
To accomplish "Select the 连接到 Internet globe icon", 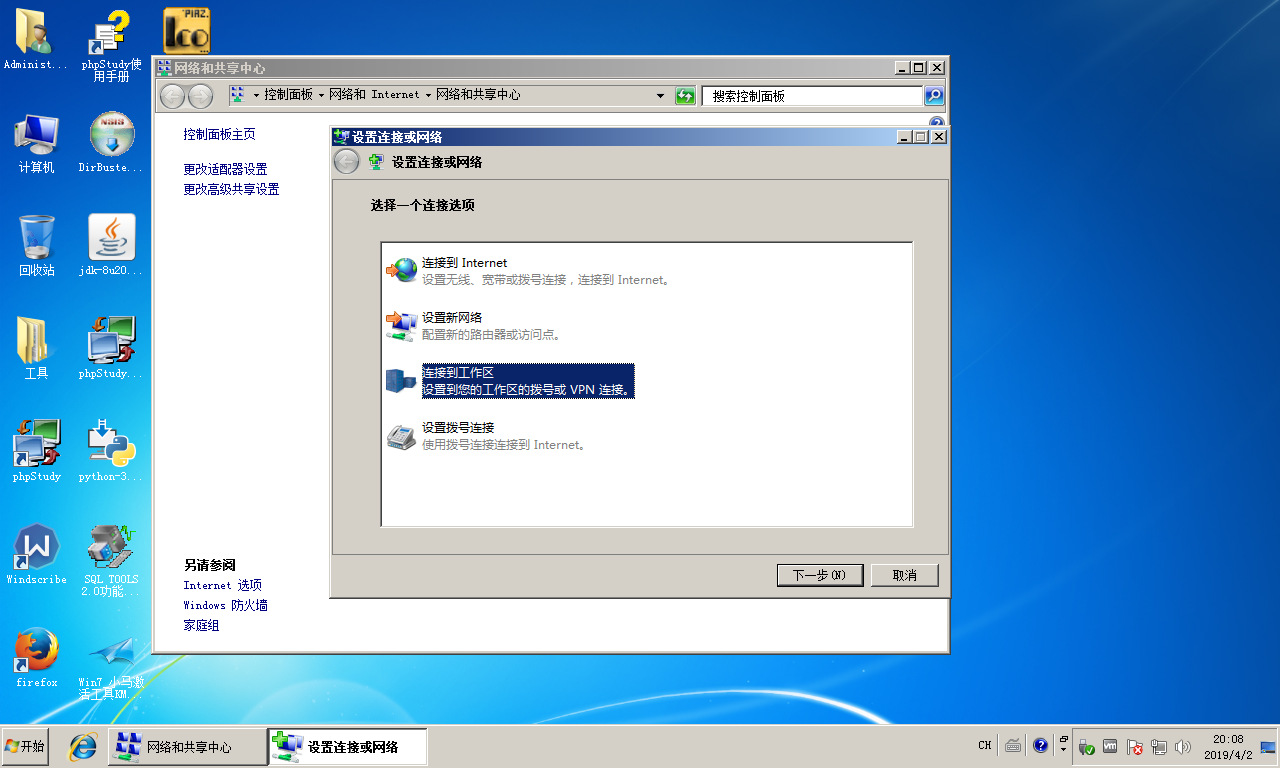I will click(402, 270).
